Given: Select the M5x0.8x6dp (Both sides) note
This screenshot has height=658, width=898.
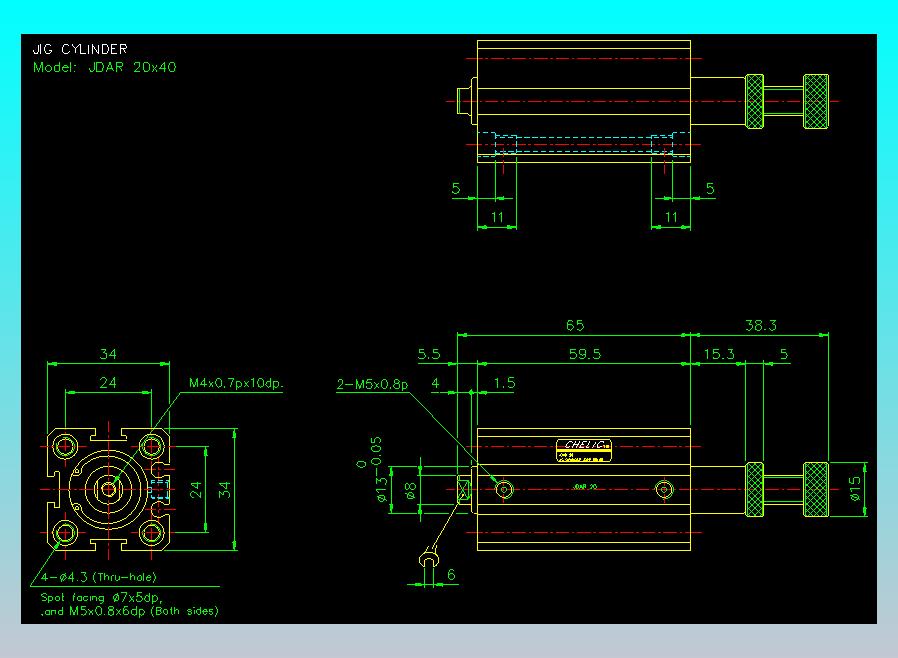Looking at the screenshot, I should (x=144, y=611).
